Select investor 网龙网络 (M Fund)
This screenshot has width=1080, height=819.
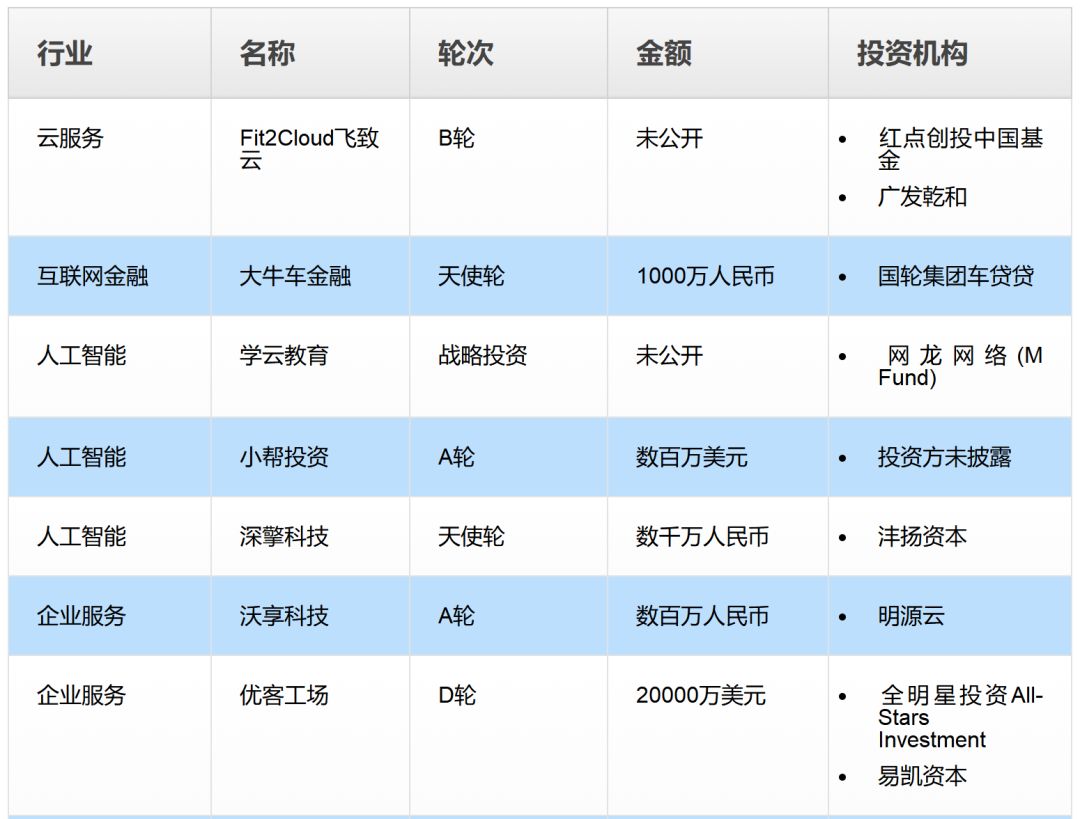[960, 366]
